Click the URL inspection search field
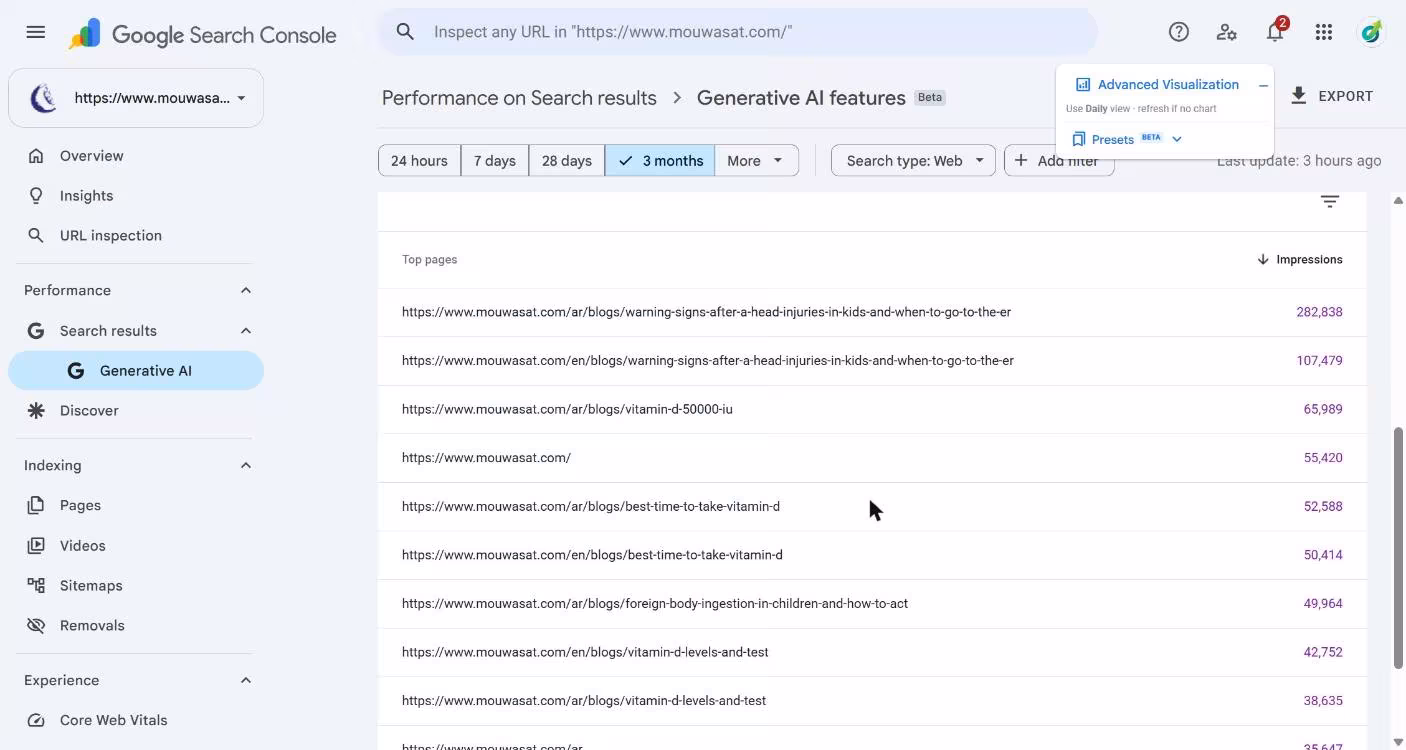The width and height of the screenshot is (1406, 750). (x=737, y=32)
